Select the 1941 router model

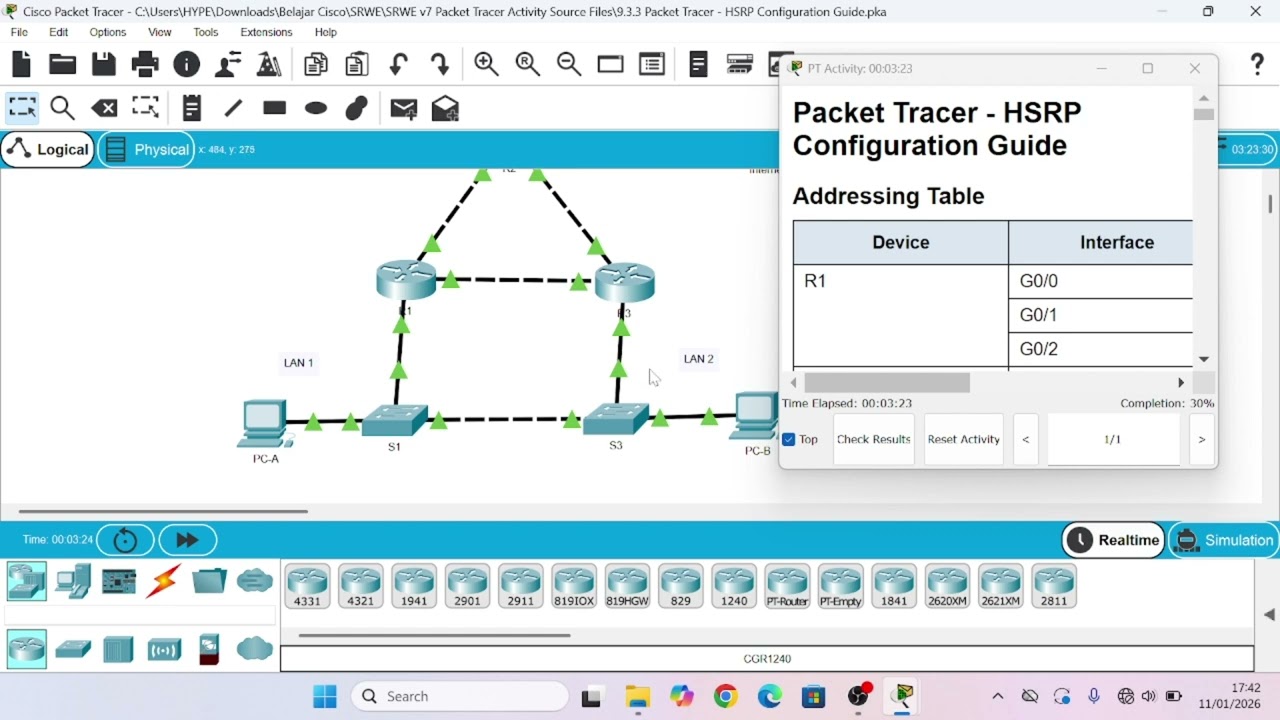pos(414,586)
